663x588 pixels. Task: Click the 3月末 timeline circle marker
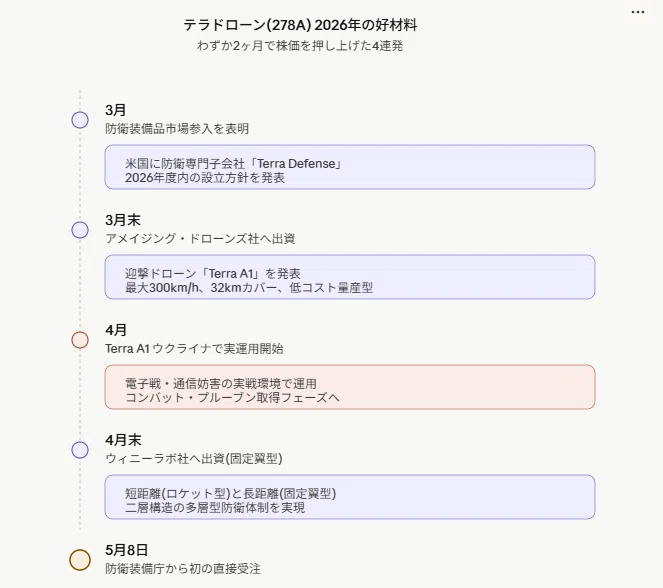click(80, 230)
